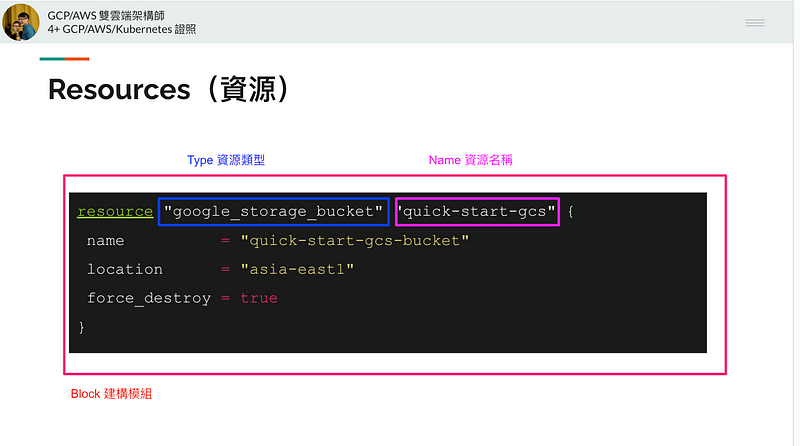Click the "Name 資源名稱" label

[470, 160]
